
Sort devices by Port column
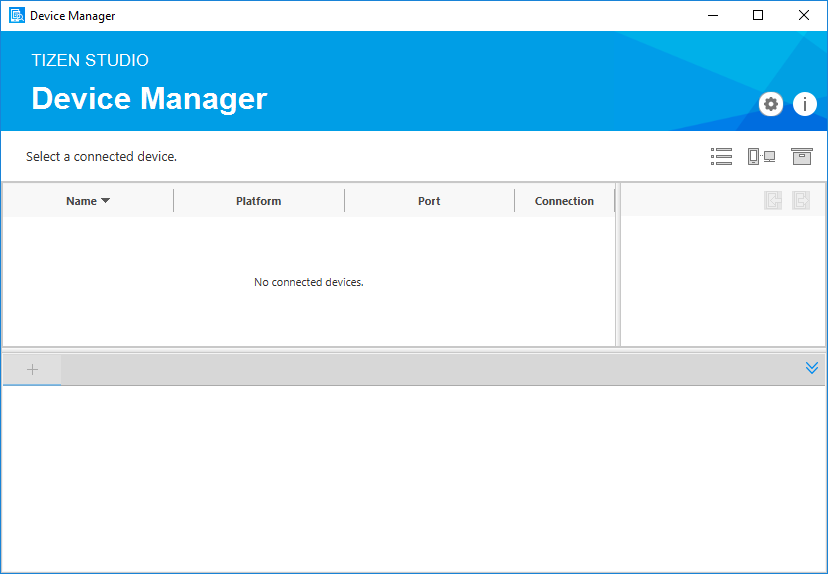pos(429,201)
